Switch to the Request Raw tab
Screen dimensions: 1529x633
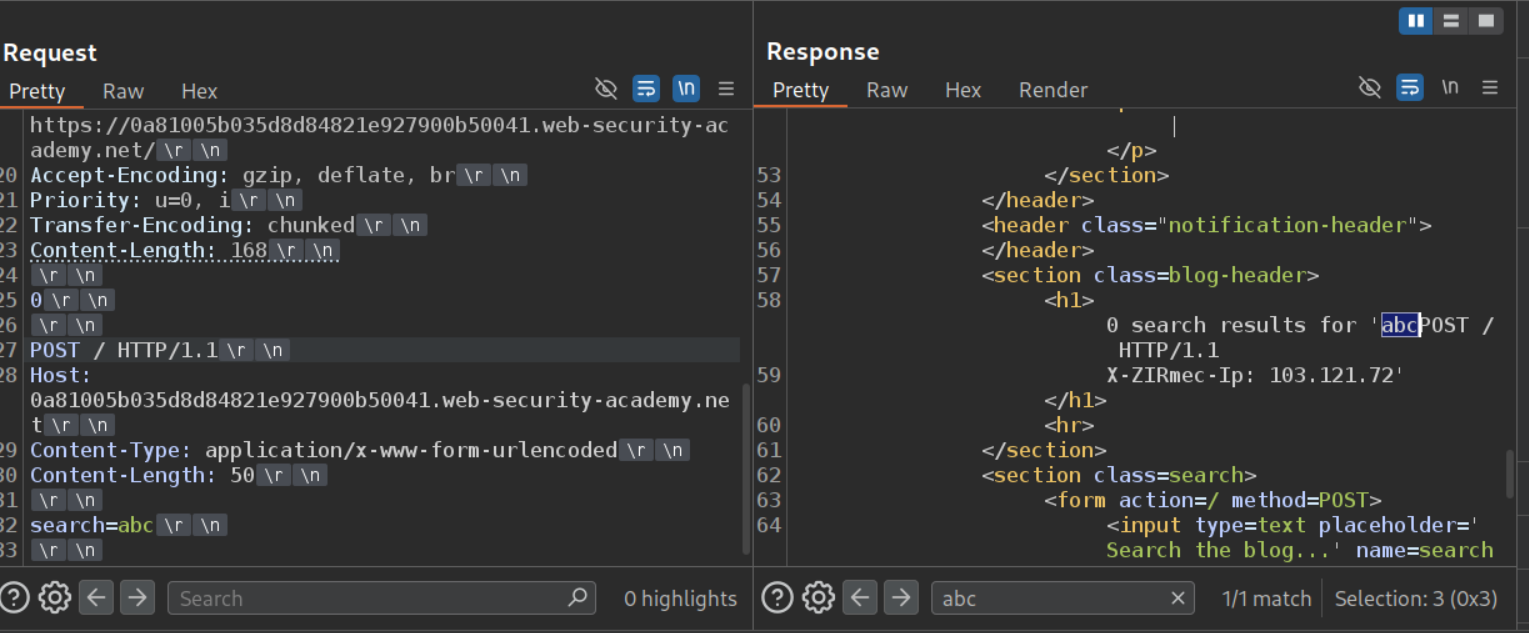123,91
